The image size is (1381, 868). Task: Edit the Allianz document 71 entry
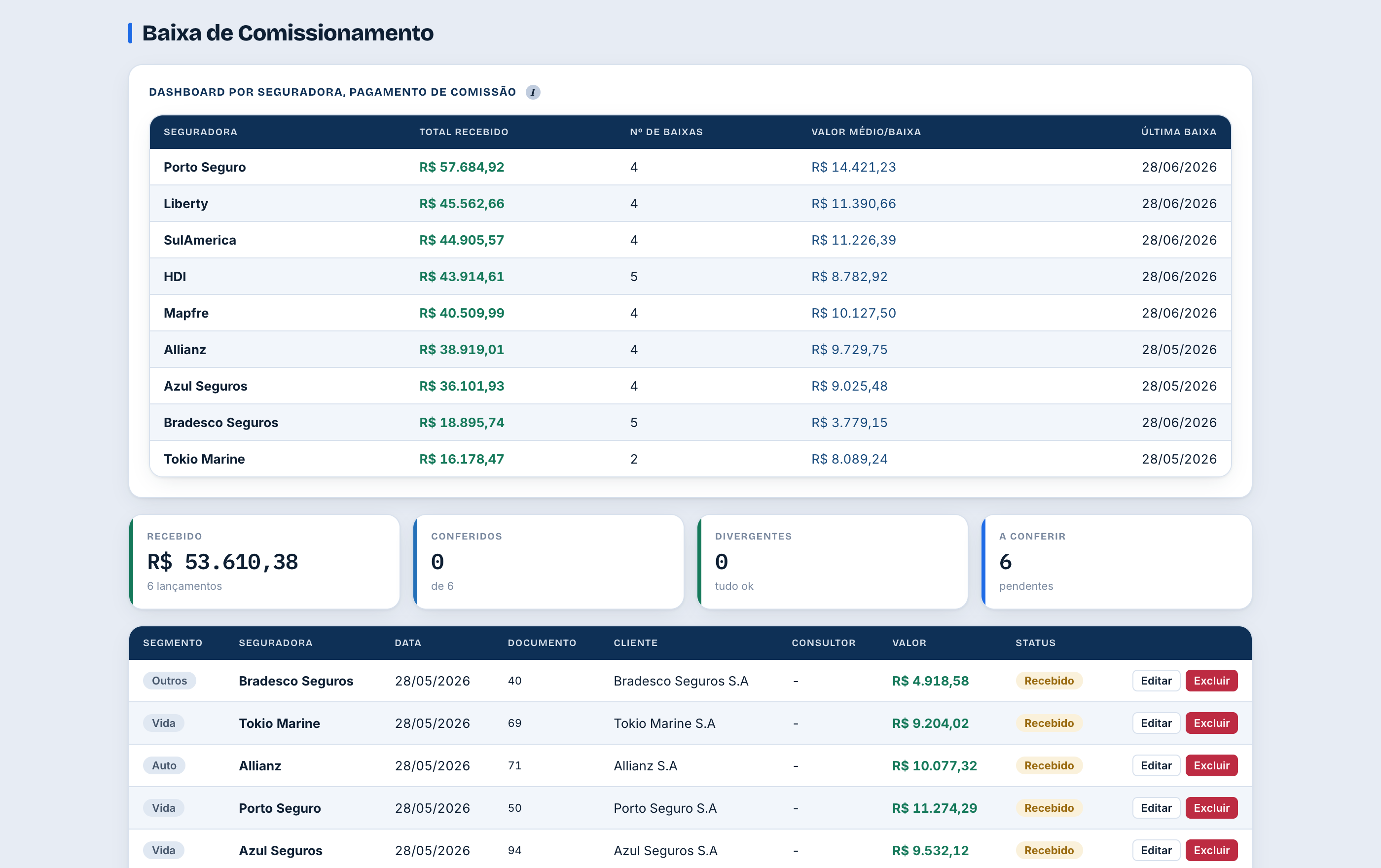(1156, 765)
